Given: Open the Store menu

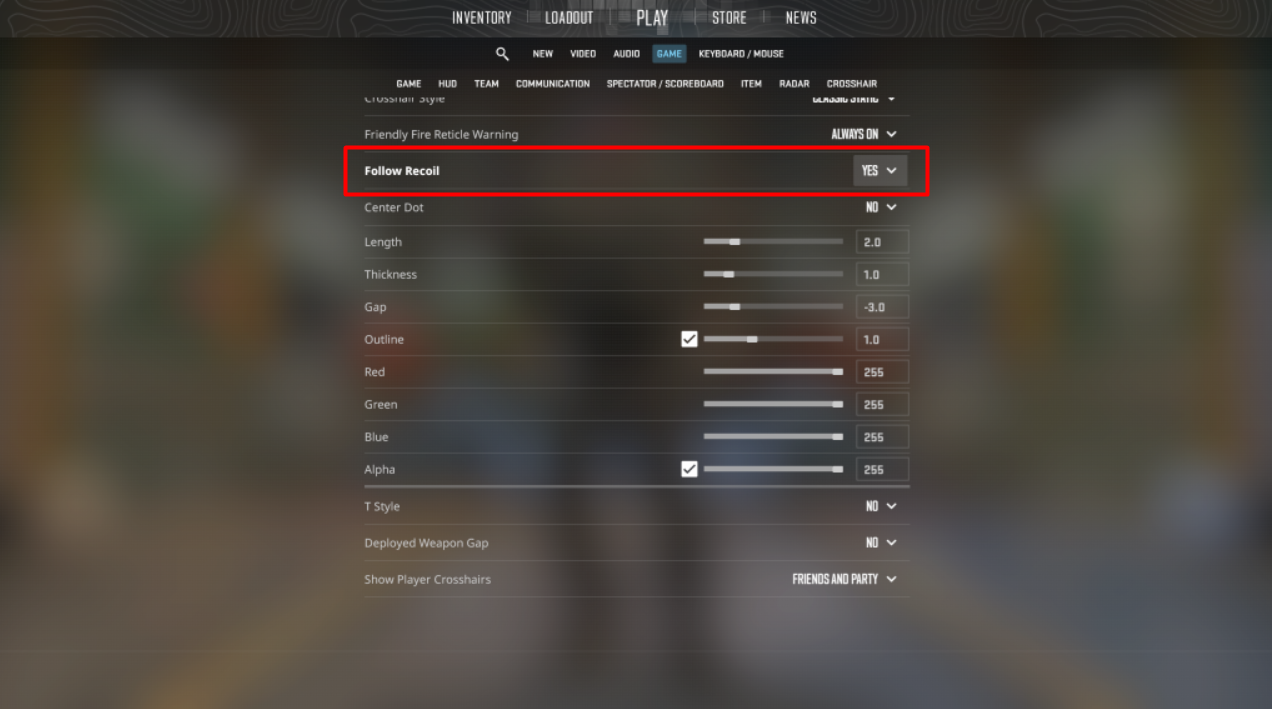Looking at the screenshot, I should pos(729,18).
